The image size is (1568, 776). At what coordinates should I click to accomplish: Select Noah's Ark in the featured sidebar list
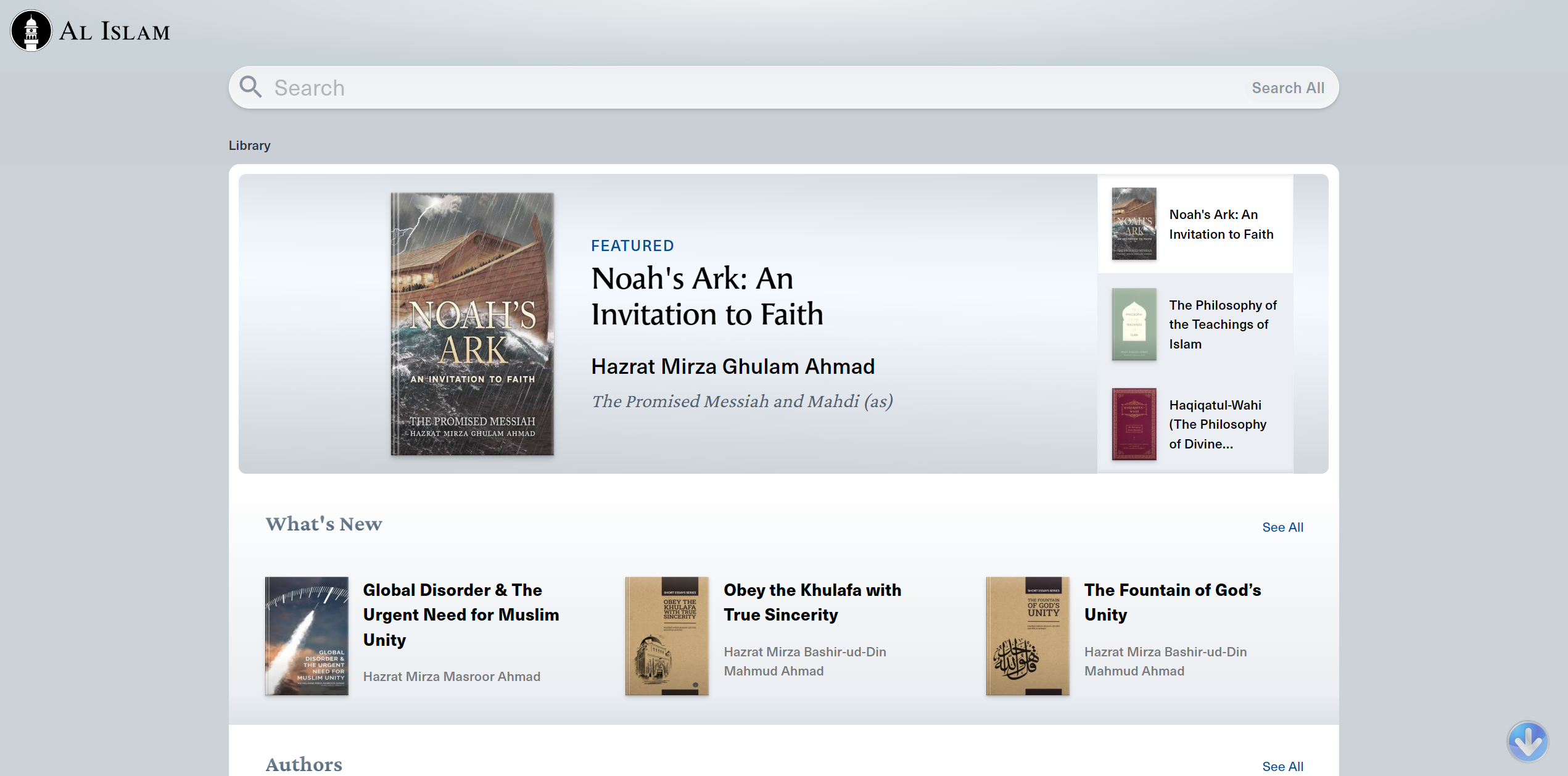pos(1195,224)
